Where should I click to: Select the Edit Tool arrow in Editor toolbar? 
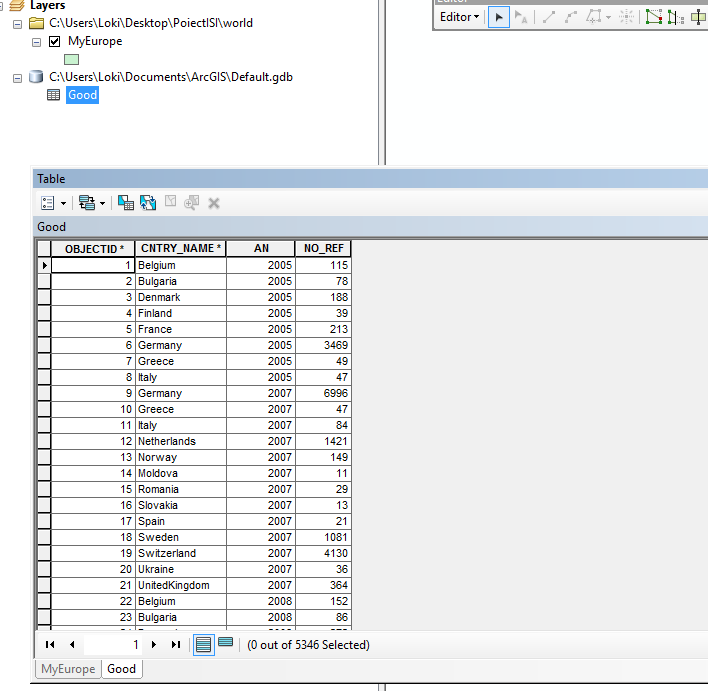pyautogui.click(x=499, y=17)
